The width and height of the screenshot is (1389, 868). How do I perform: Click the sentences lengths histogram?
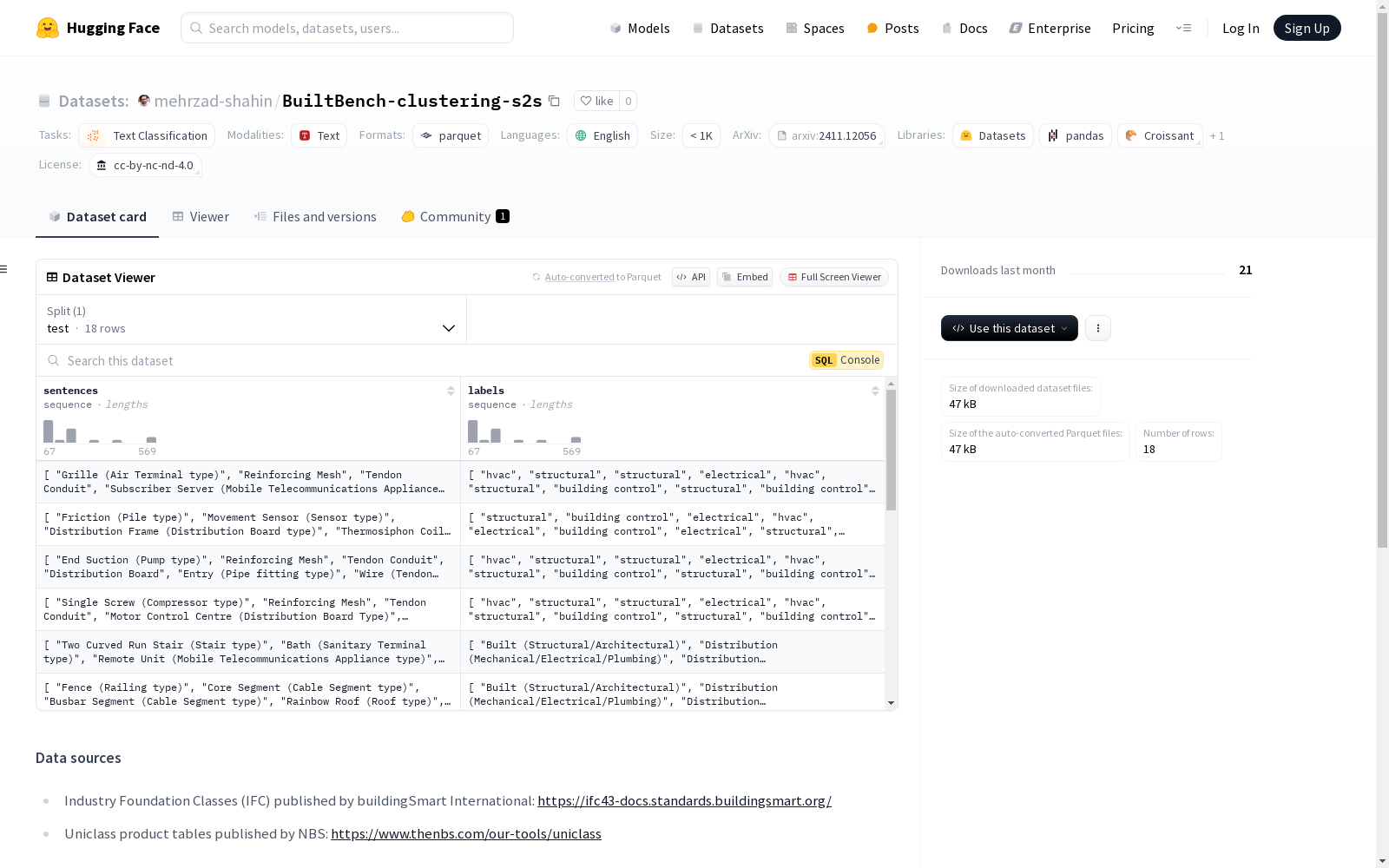(x=100, y=431)
